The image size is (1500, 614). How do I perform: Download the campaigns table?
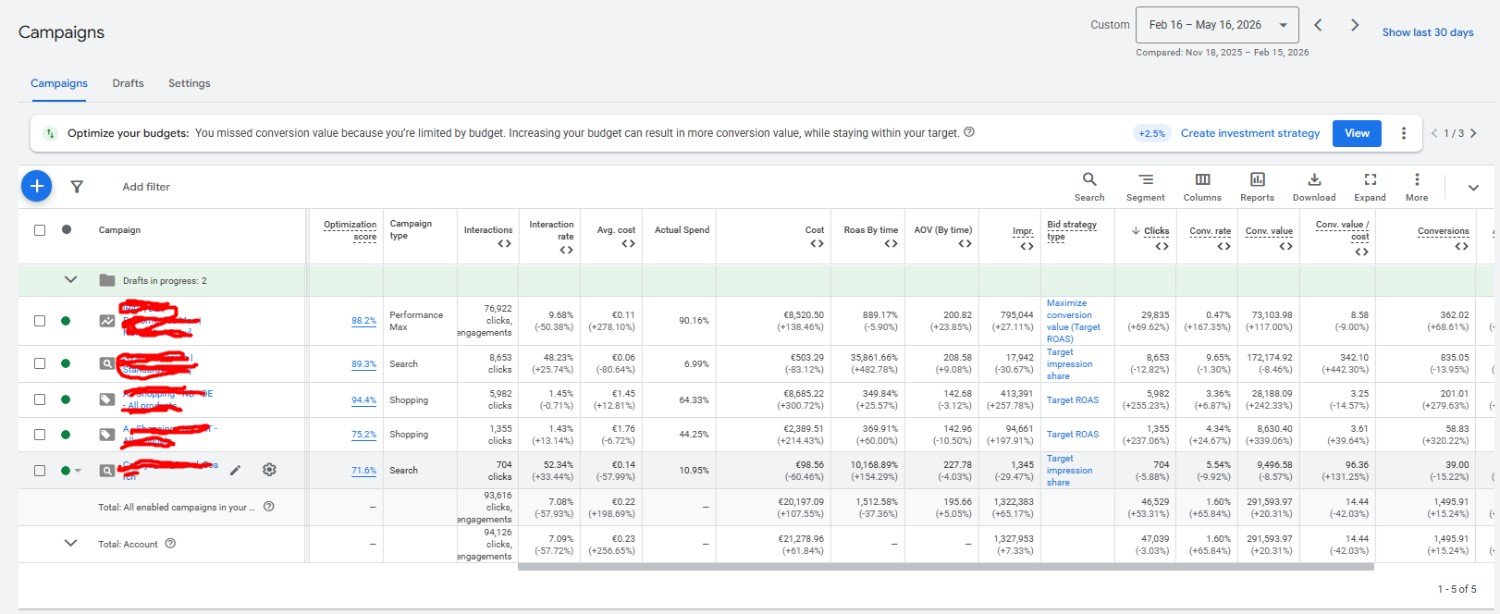pos(1314,186)
